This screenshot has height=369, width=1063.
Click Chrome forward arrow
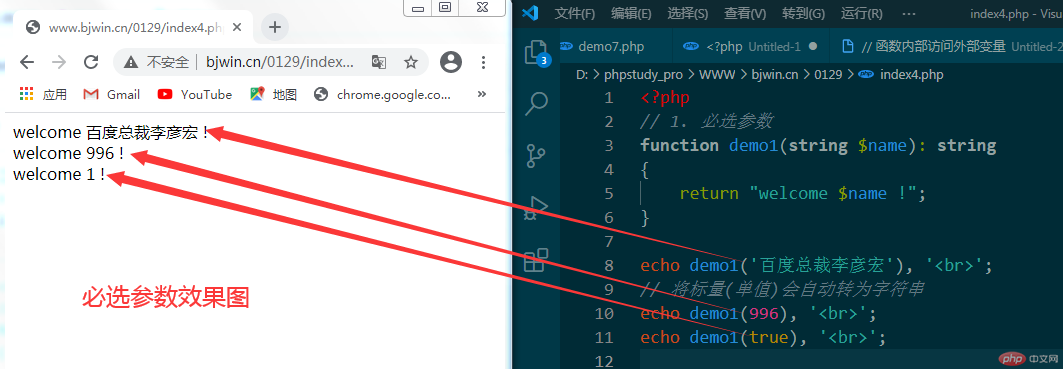(x=60, y=62)
